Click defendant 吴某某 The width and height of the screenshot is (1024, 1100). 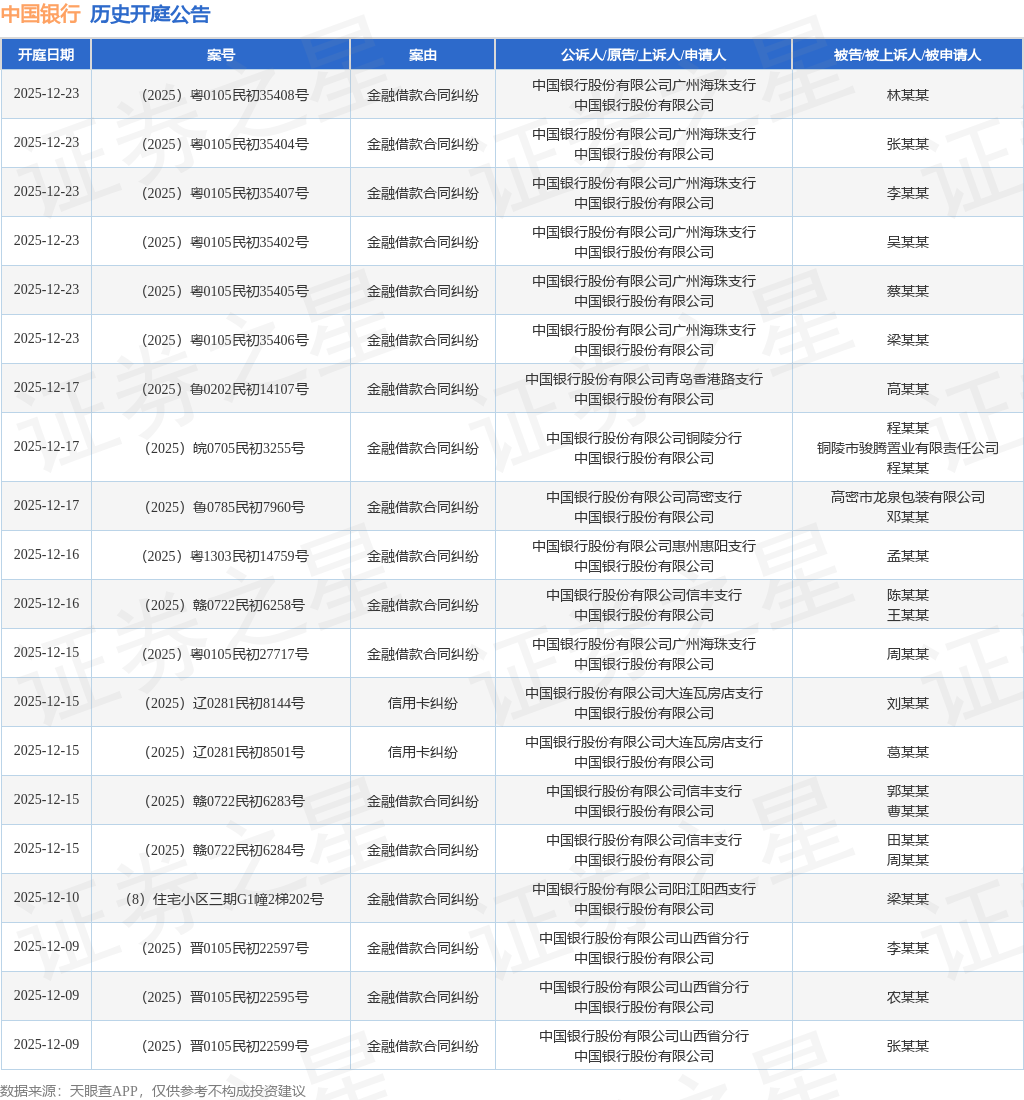(908, 243)
